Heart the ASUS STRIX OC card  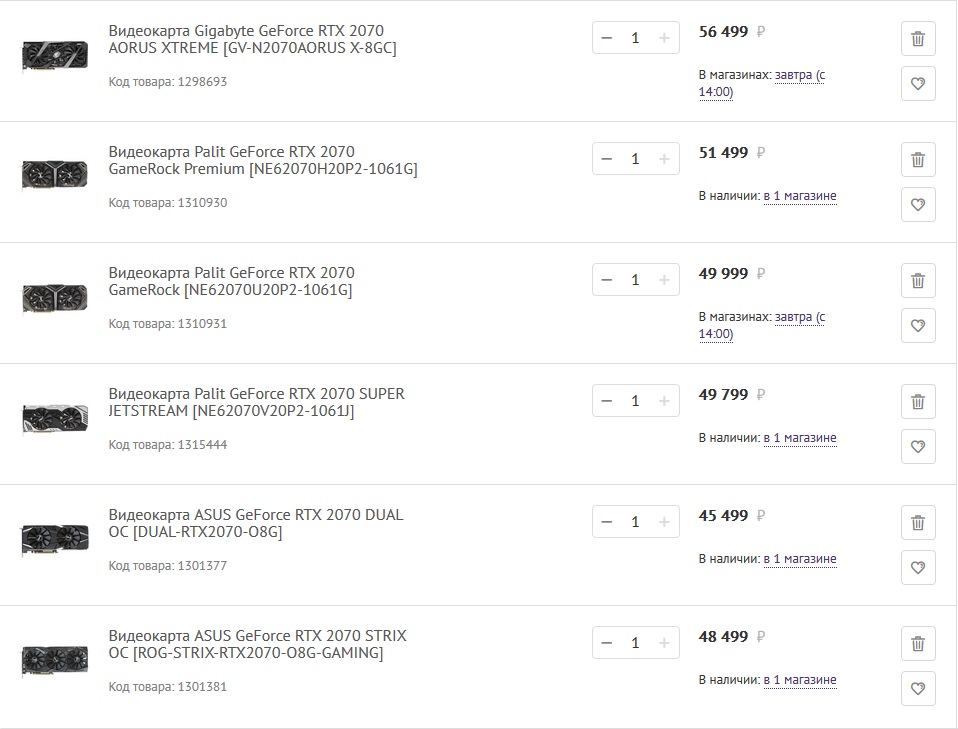[918, 689]
